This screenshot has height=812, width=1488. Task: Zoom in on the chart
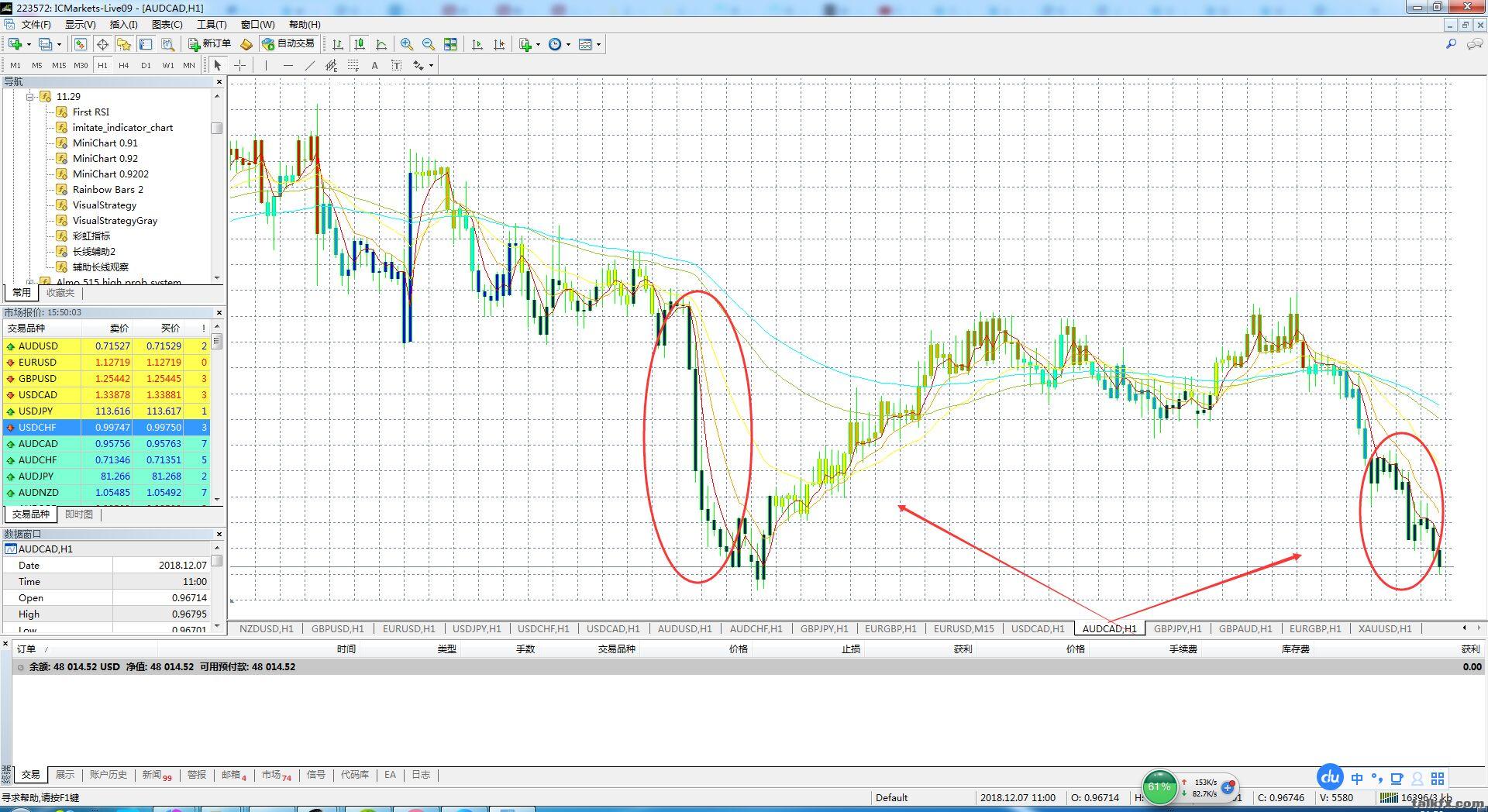coord(407,44)
